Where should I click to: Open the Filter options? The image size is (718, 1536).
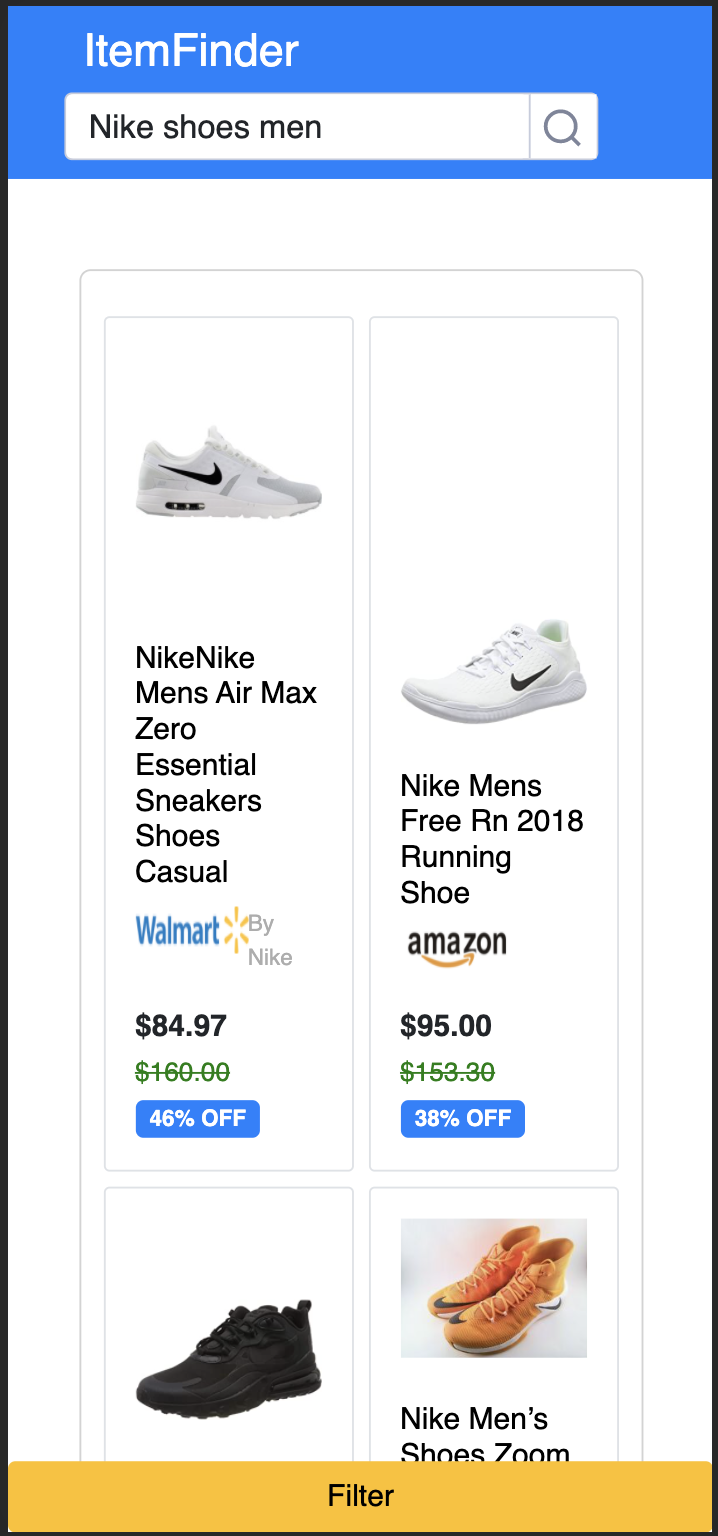[359, 1496]
